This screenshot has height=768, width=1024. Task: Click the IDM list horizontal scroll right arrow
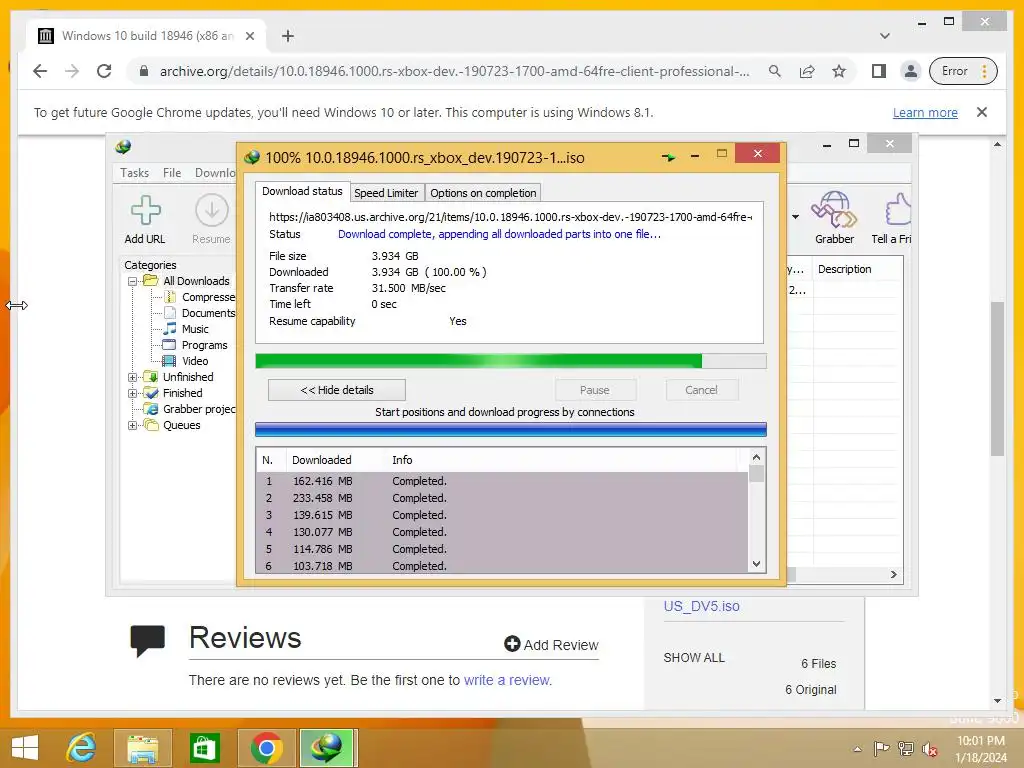tap(893, 575)
